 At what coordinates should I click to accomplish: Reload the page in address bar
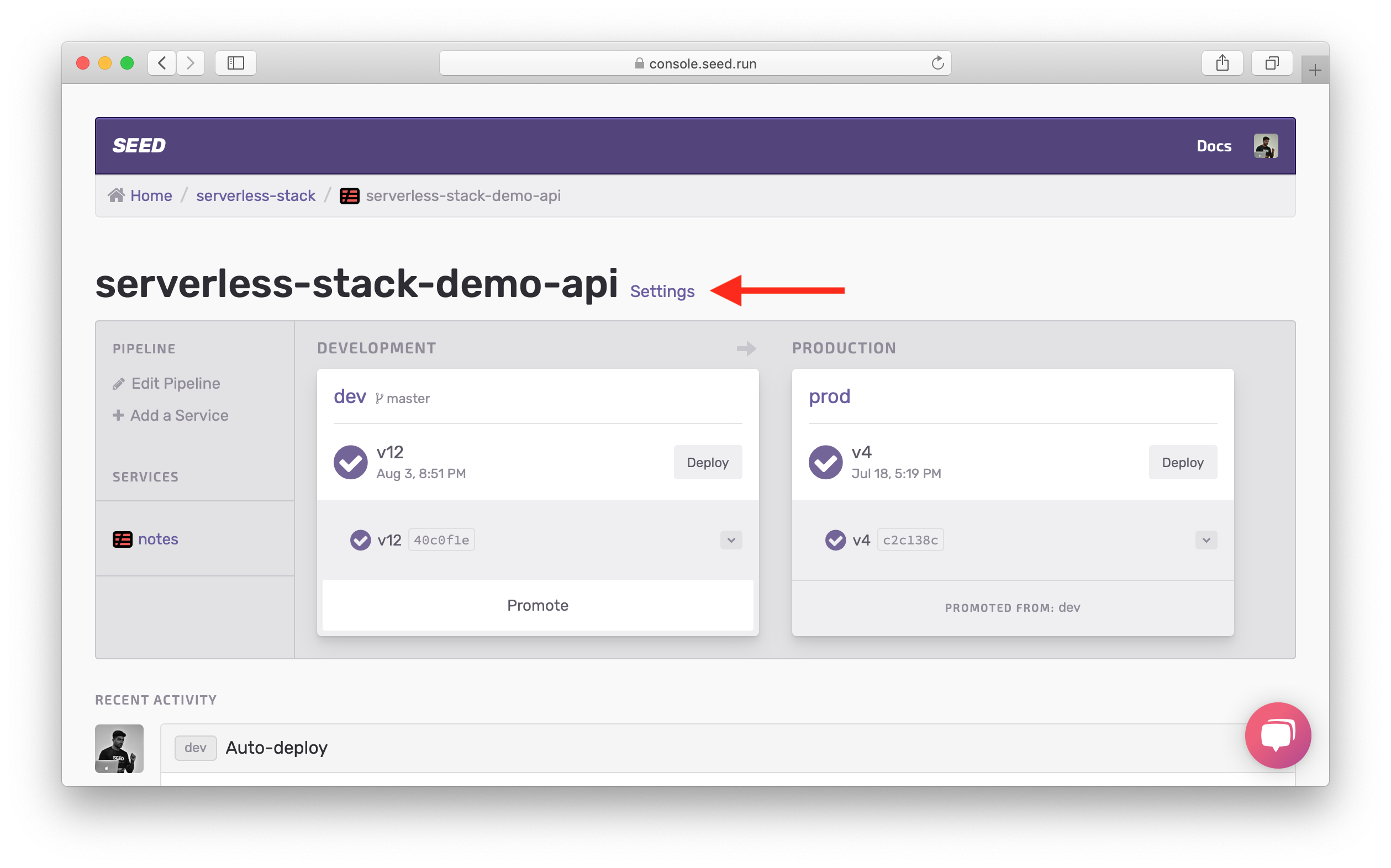937,63
